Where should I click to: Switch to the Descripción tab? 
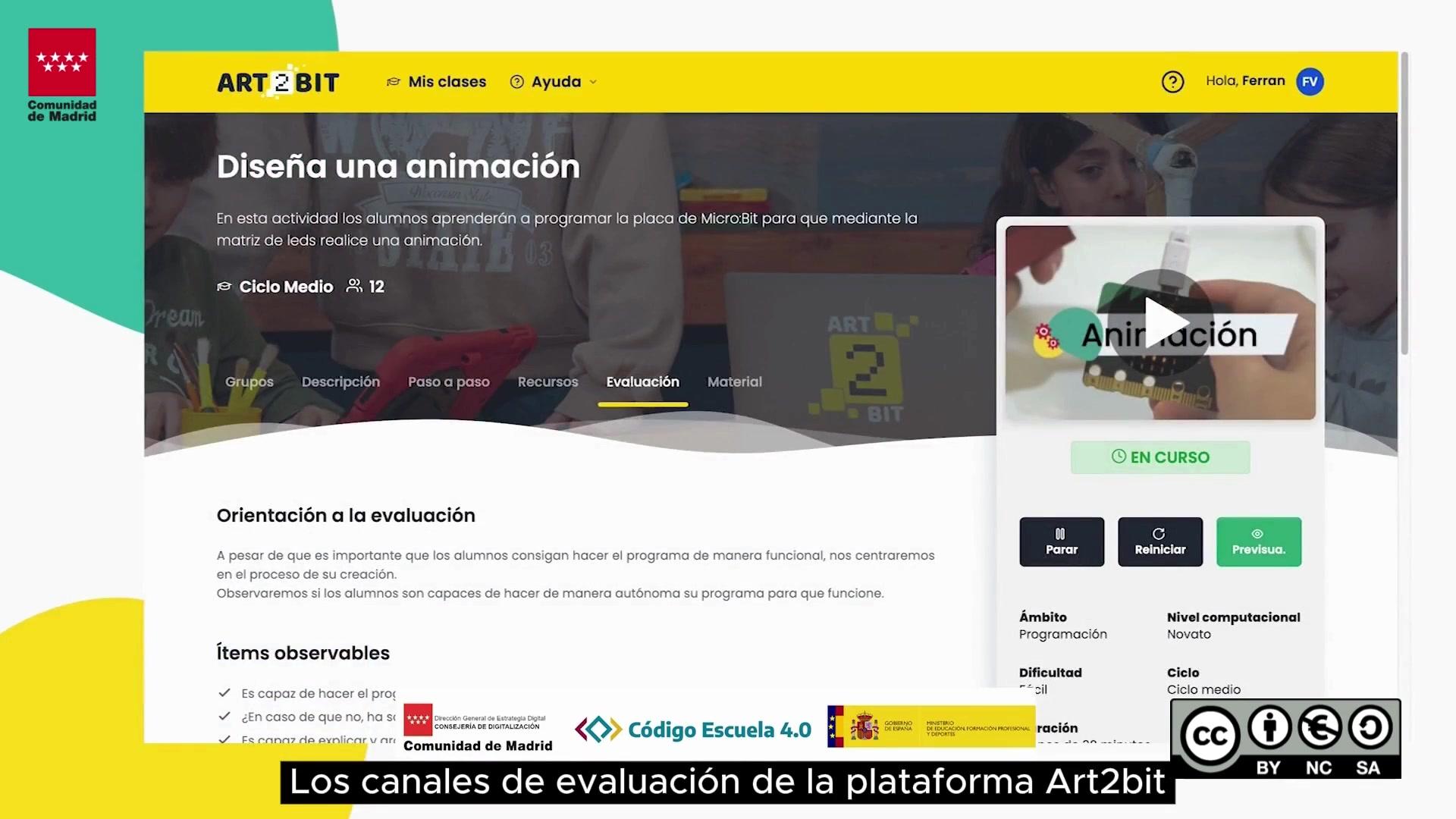340,382
